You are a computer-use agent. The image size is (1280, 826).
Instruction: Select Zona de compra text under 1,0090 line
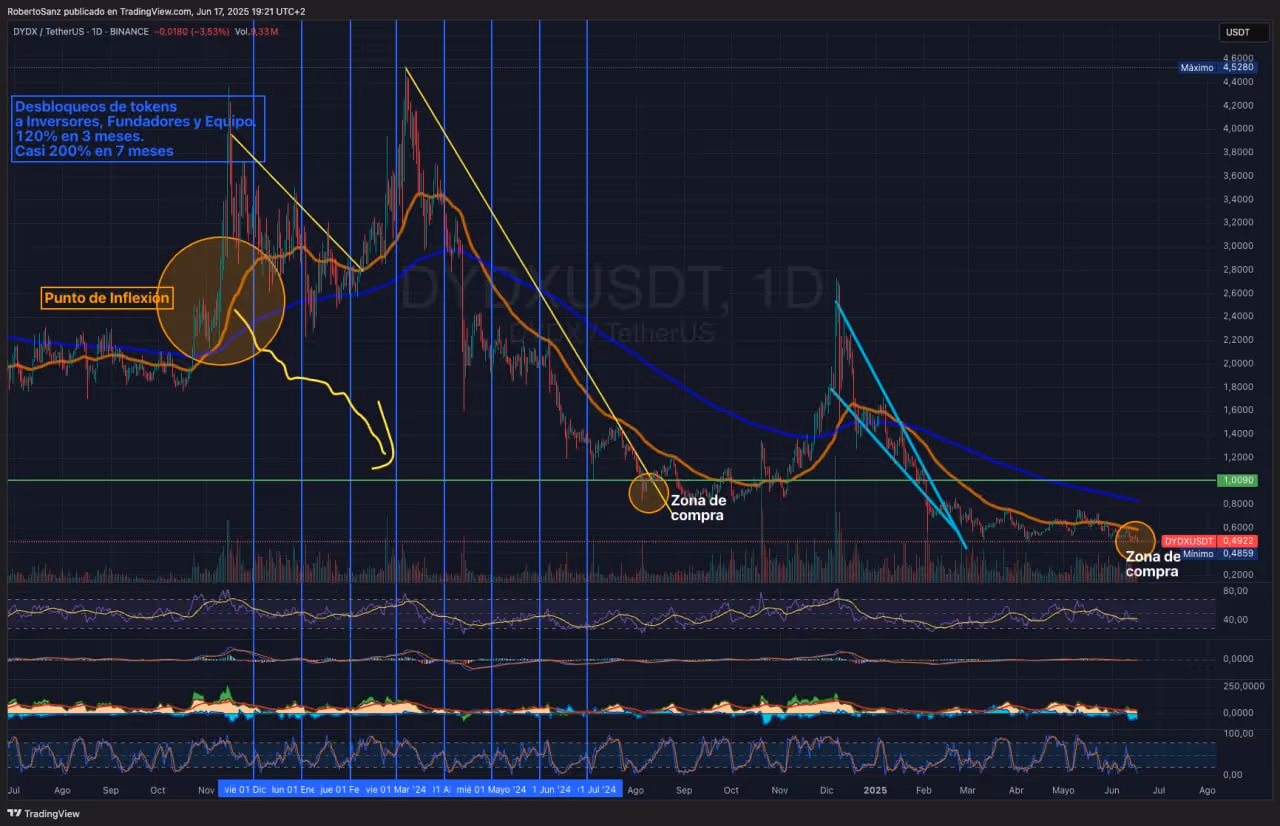pos(698,508)
